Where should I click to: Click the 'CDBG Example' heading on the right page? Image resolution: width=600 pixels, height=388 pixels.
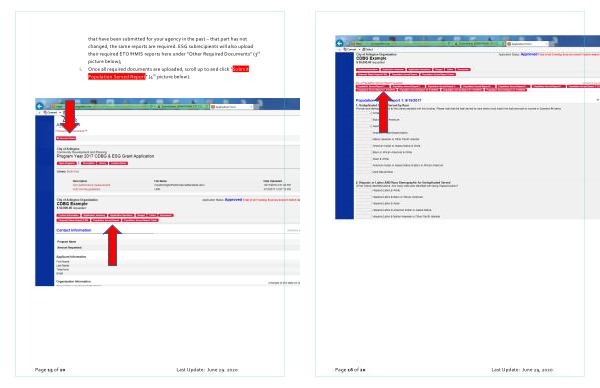371,58
